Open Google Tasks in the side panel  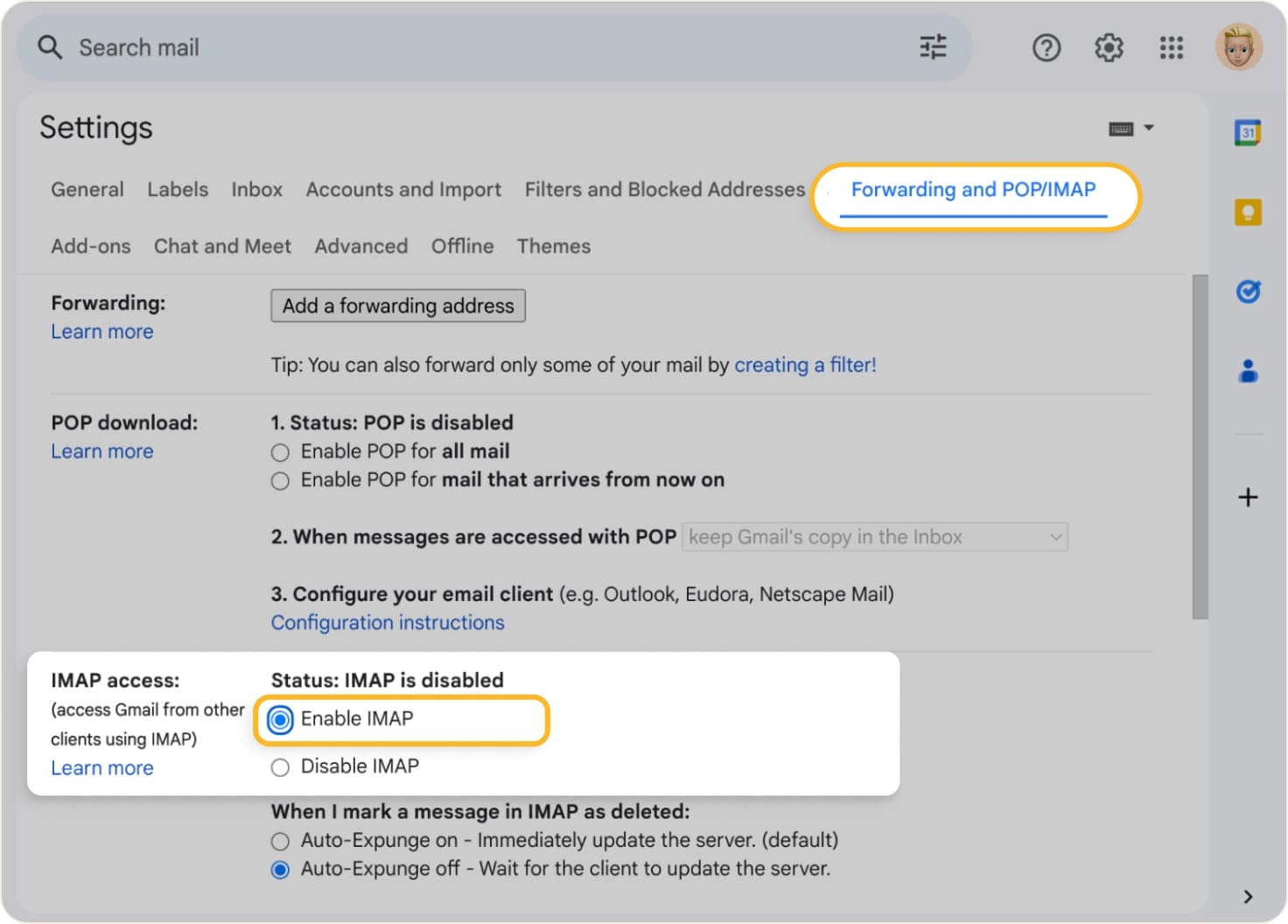pyautogui.click(x=1249, y=290)
